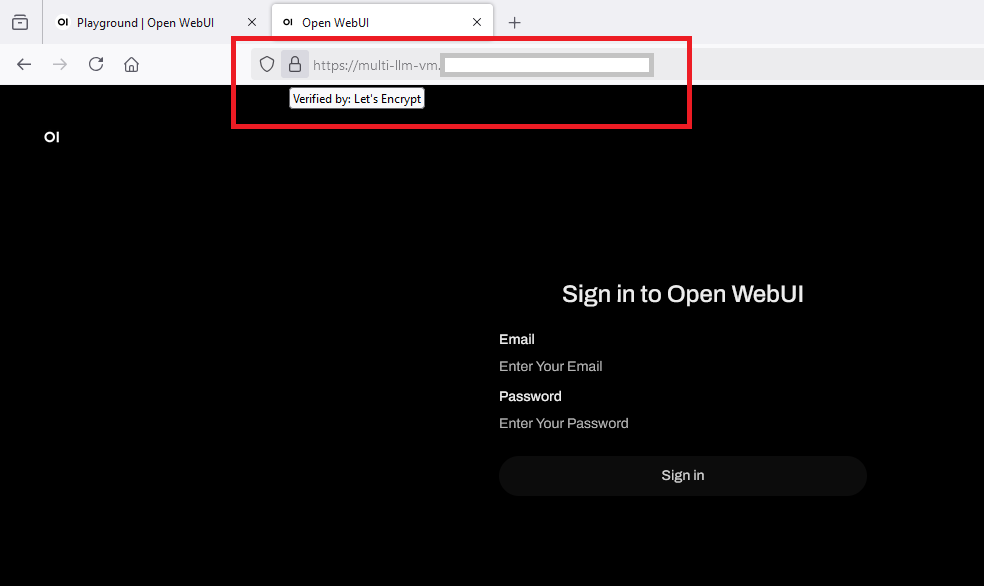Open a new browser tab

pos(515,23)
